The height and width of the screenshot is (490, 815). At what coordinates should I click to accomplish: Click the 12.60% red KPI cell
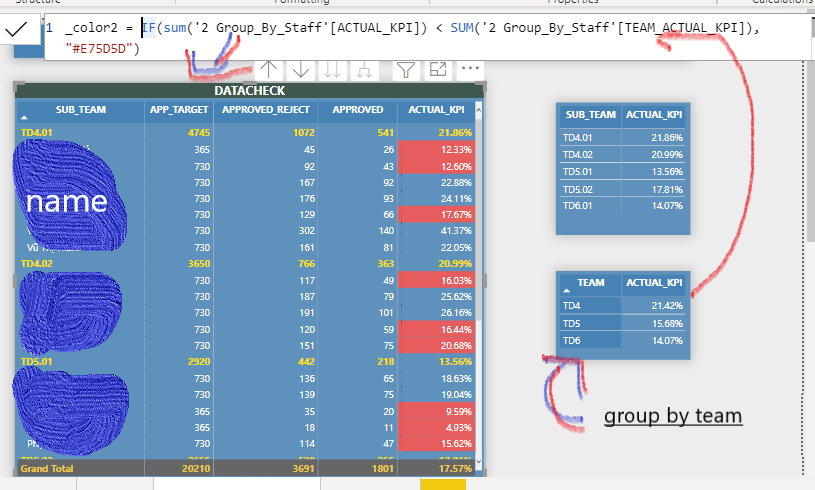(x=436, y=166)
